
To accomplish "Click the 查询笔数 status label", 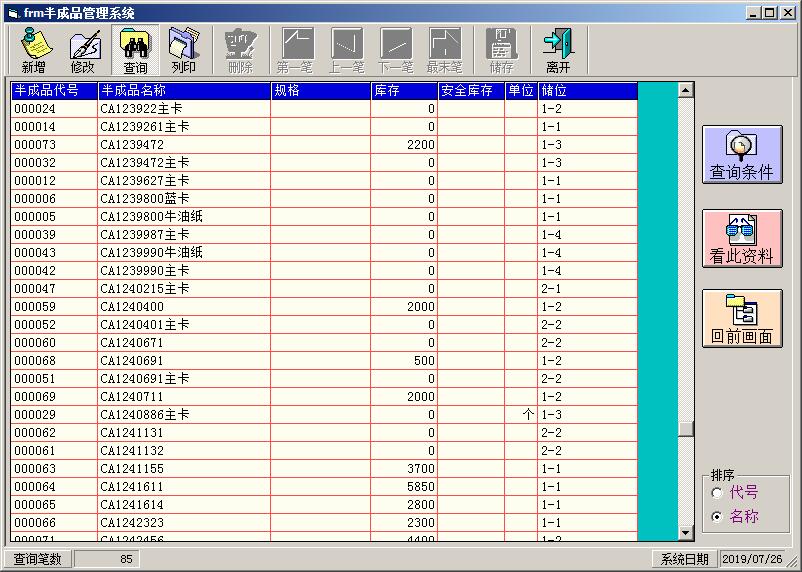I will click(37, 559).
